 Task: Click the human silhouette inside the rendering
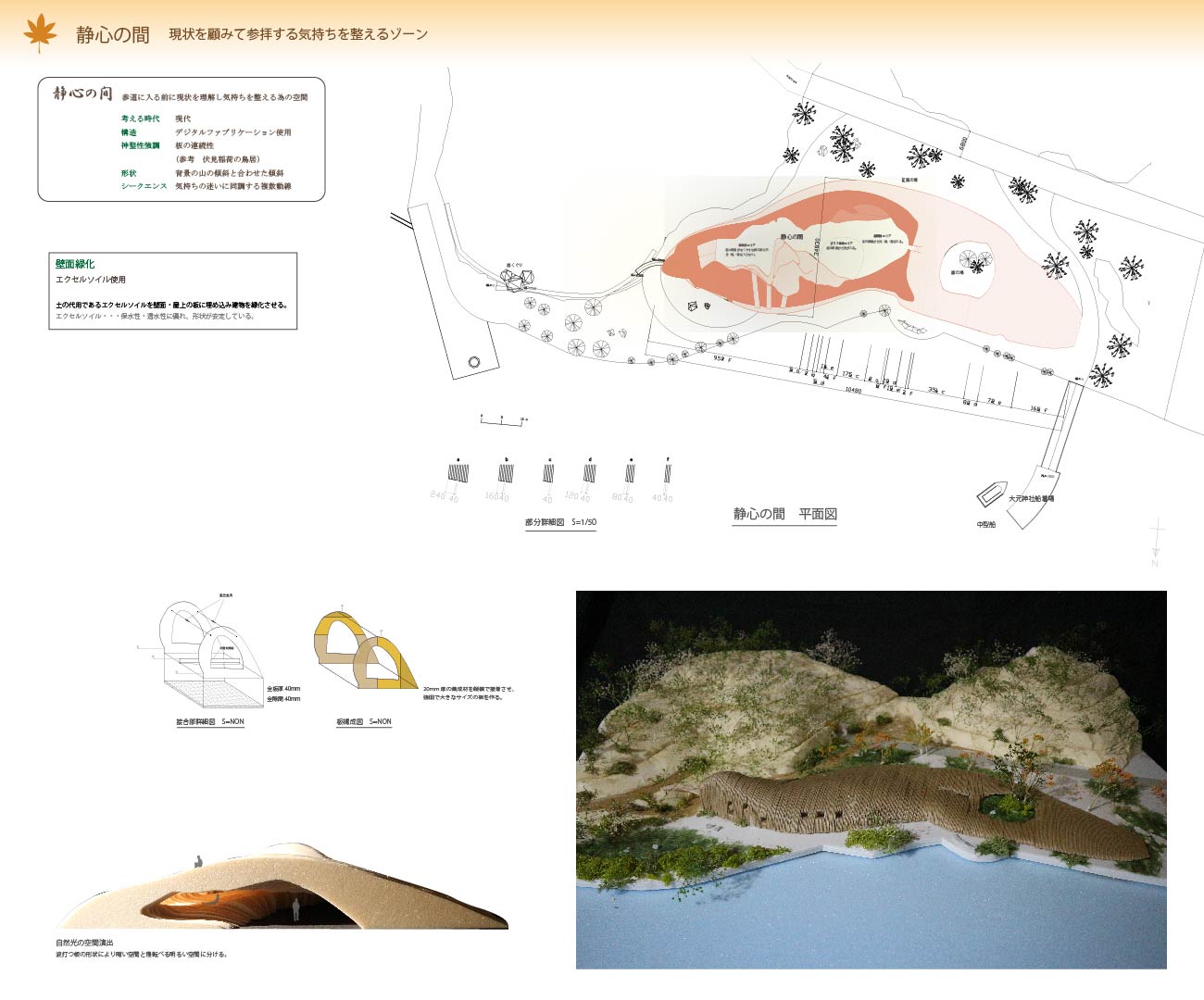296,909
